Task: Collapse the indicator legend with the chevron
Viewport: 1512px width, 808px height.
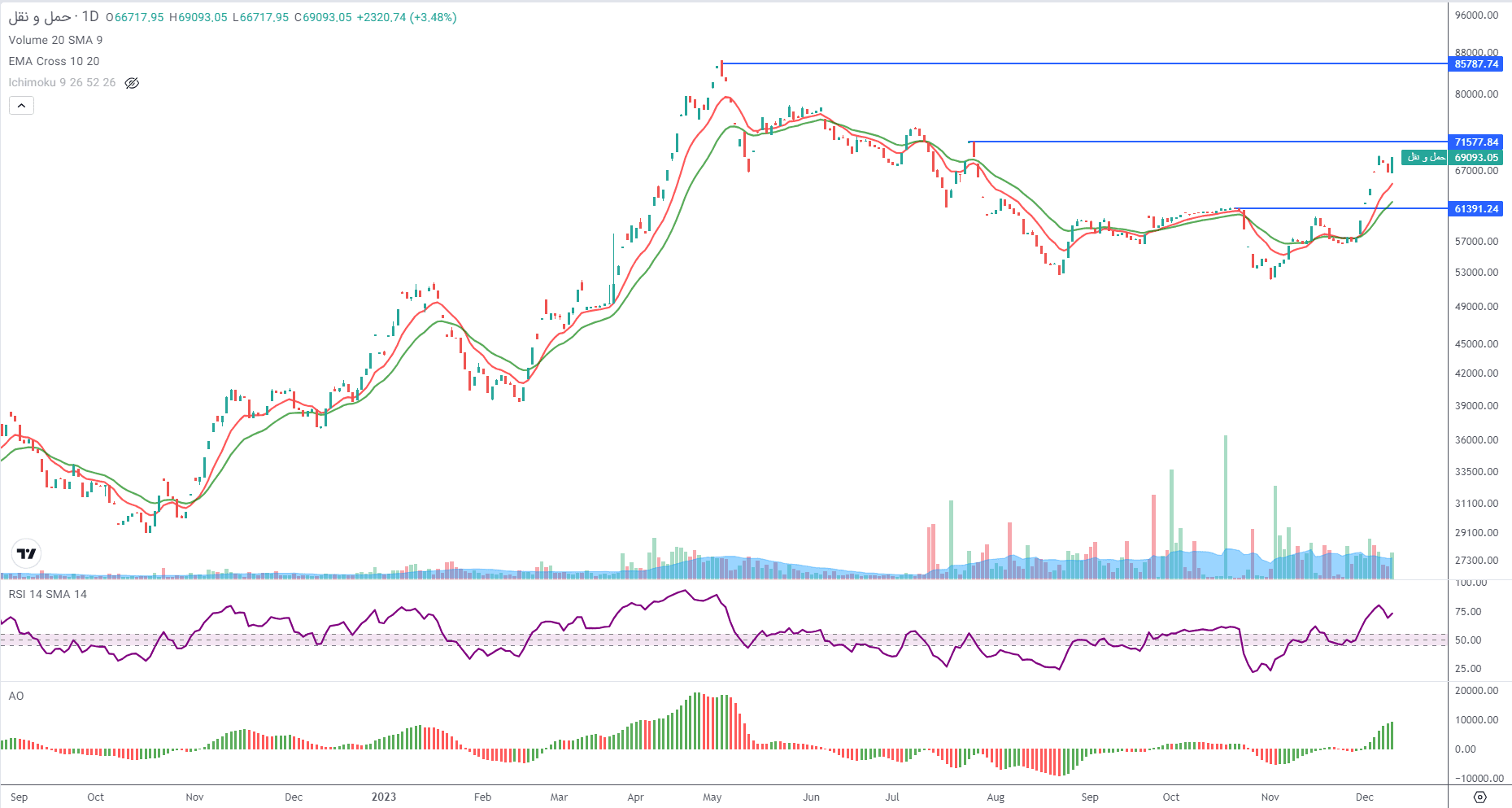Action: click(21, 106)
